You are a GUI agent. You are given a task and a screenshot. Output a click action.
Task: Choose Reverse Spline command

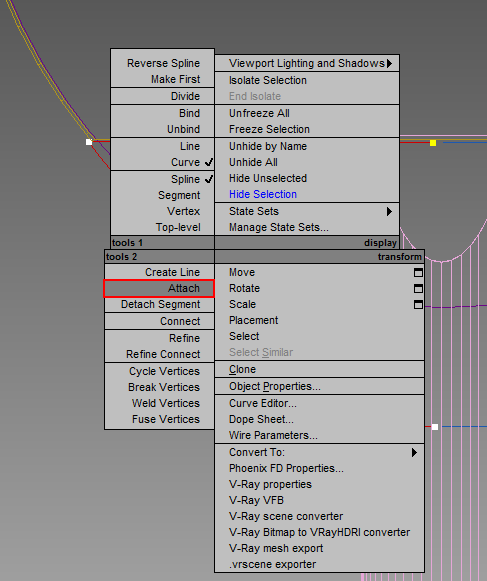(162, 63)
